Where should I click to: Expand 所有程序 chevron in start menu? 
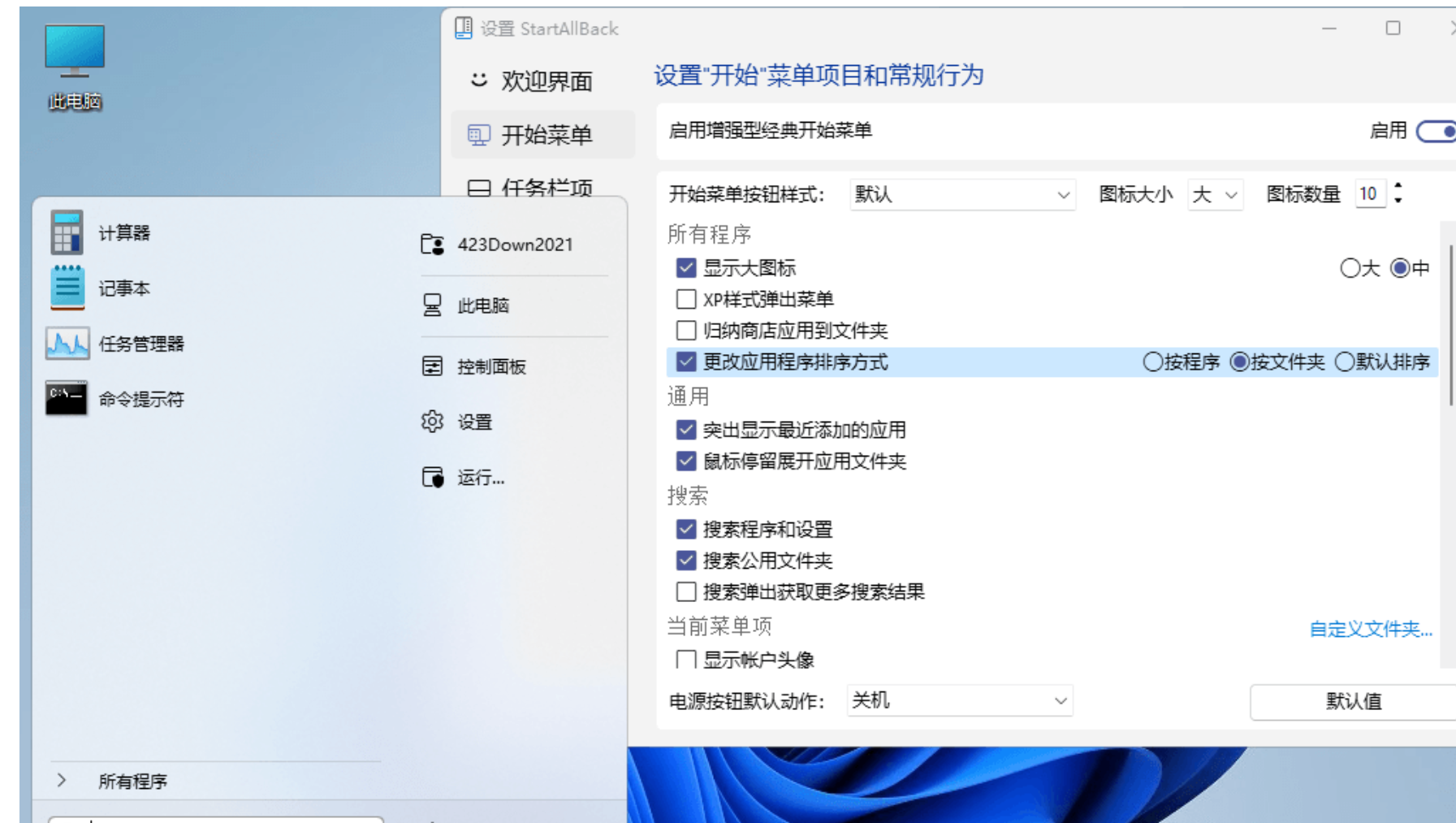click(x=62, y=781)
